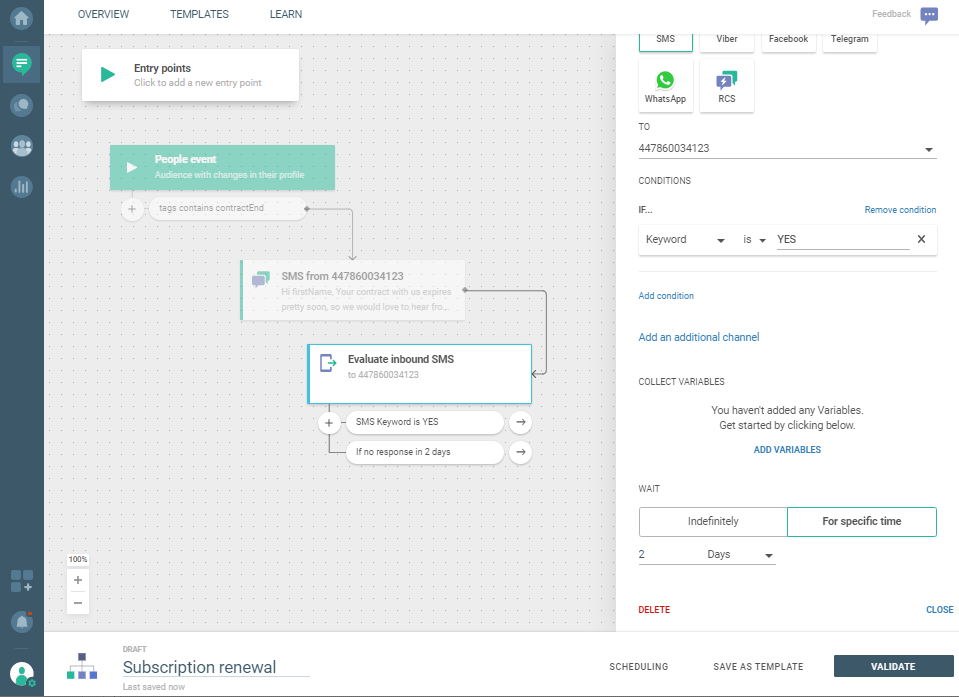Click the people audience sidebar icon

coord(21,146)
